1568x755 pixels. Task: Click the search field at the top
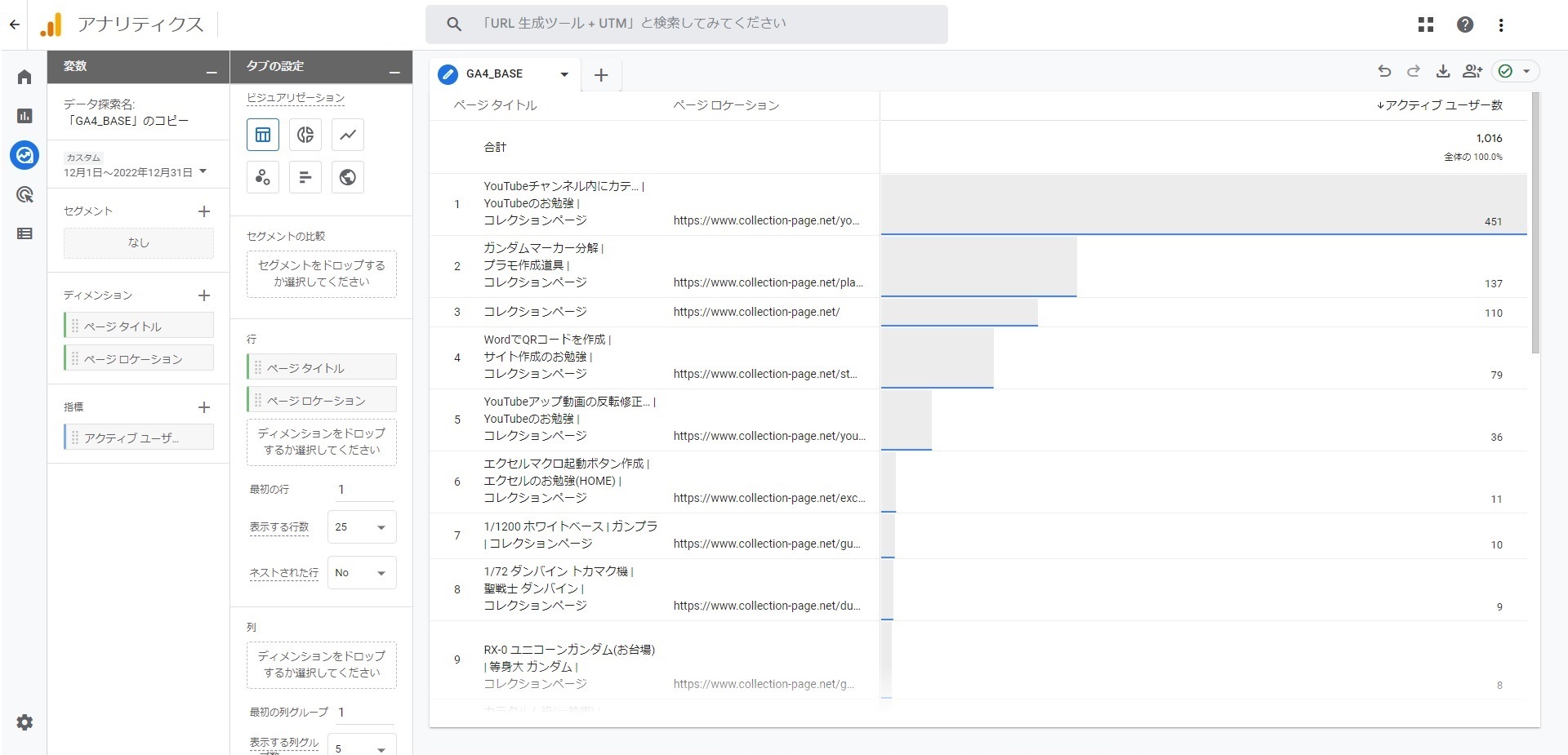[686, 24]
